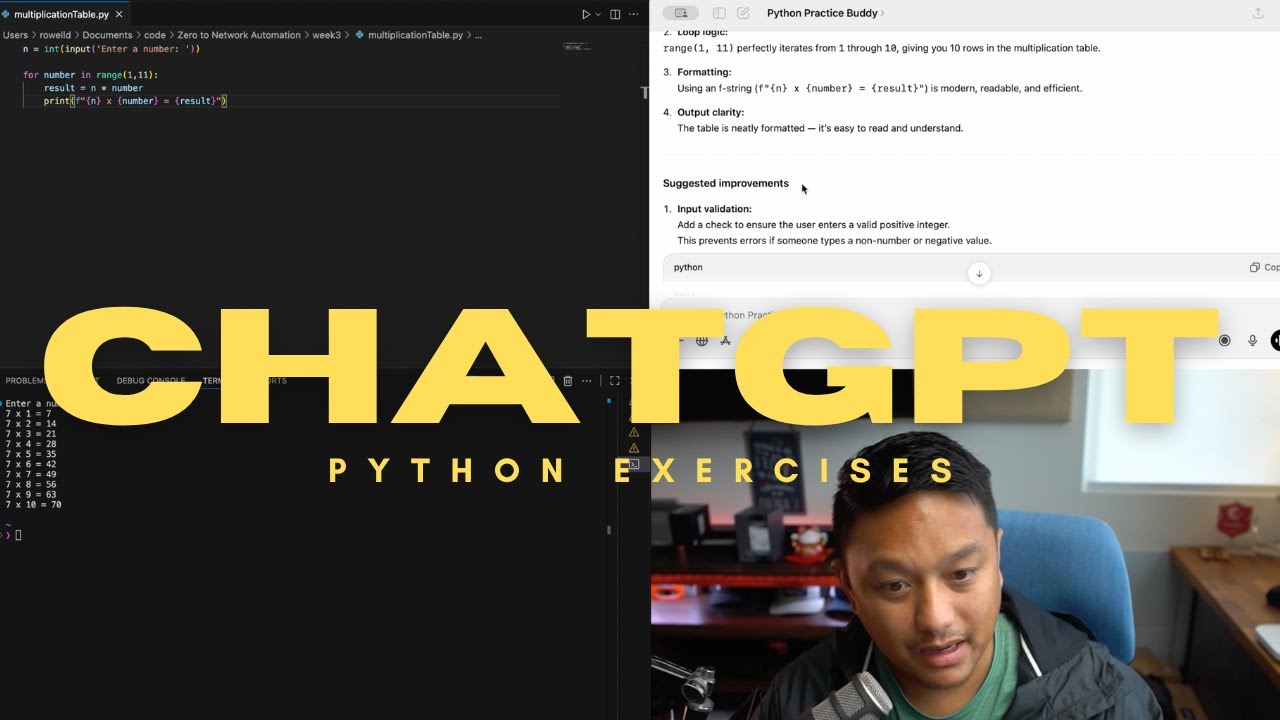Click the 'result = n * number' code line

93,88
